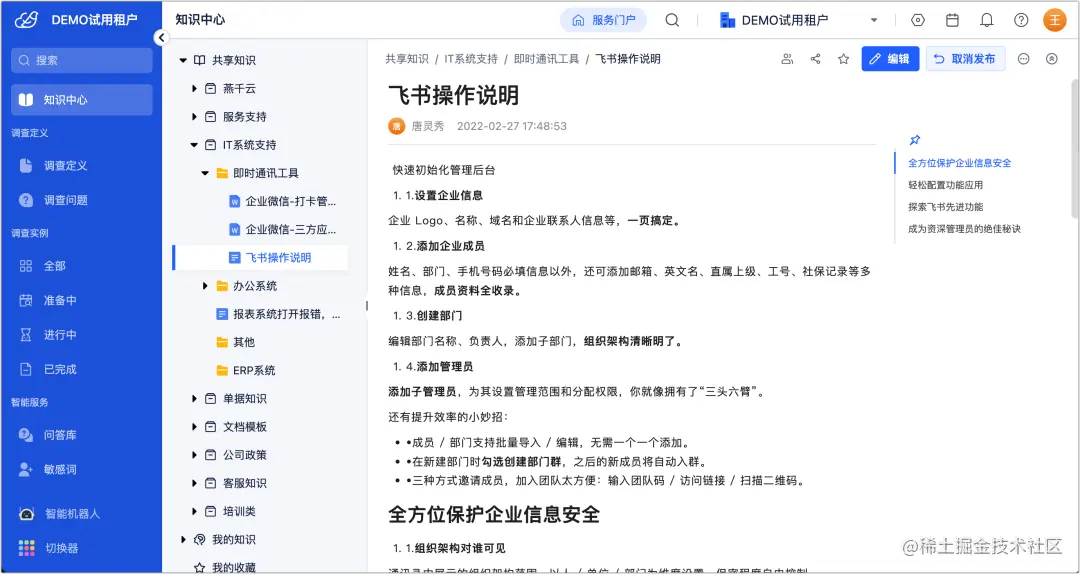Collapse the 即时通讯工具 folder
The width and height of the screenshot is (1080, 574).
click(x=205, y=173)
